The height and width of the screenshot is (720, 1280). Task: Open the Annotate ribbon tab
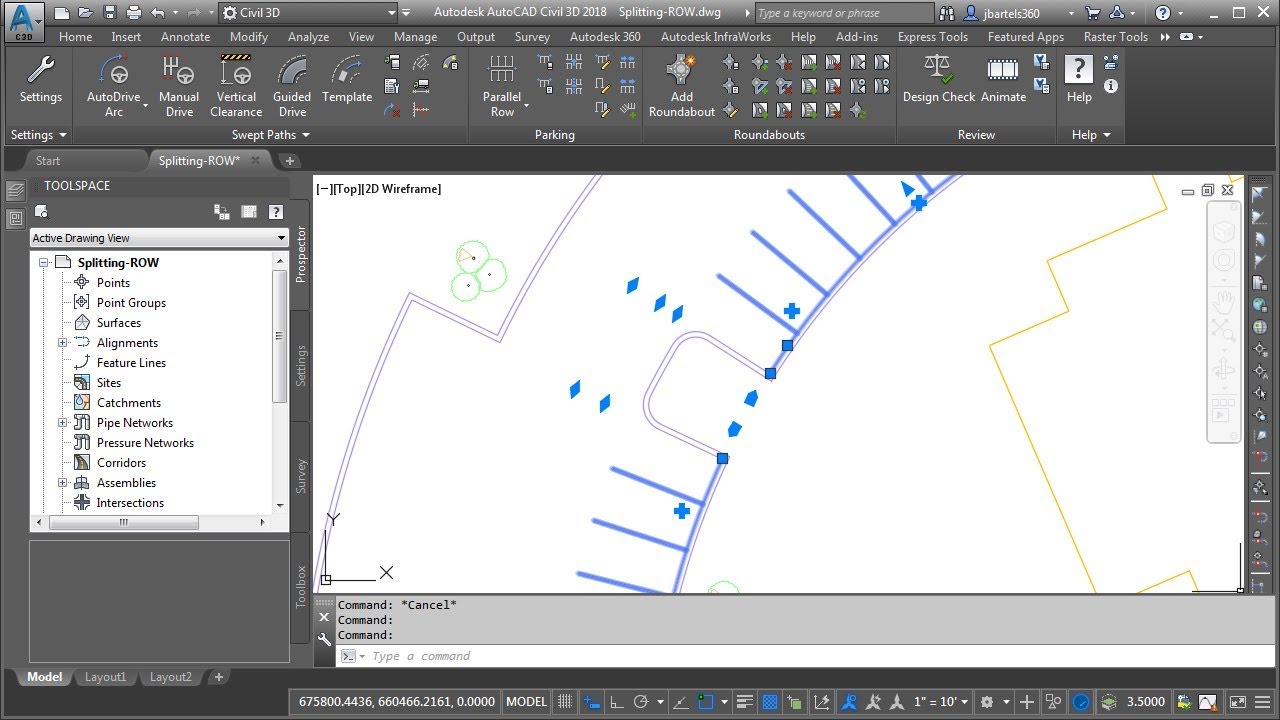tap(186, 37)
